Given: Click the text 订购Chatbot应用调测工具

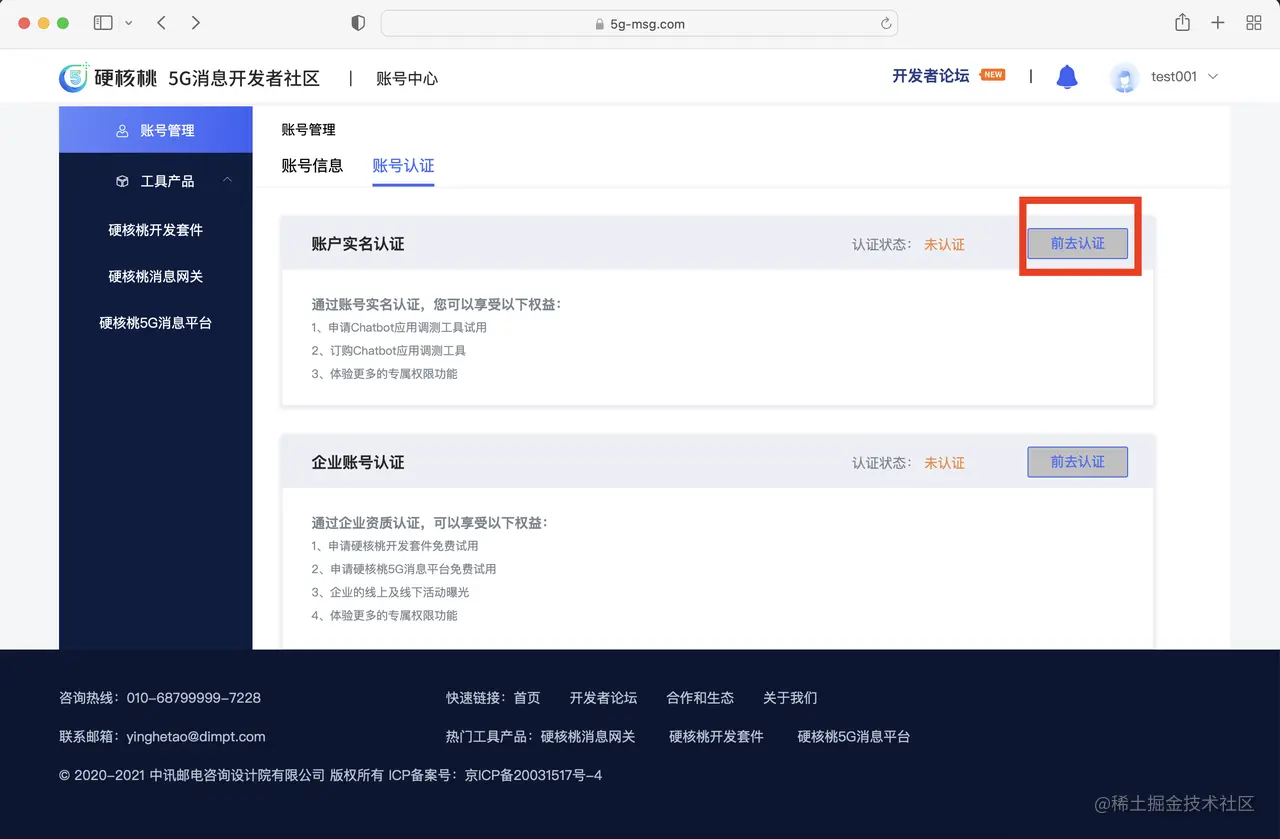Looking at the screenshot, I should 397,351.
